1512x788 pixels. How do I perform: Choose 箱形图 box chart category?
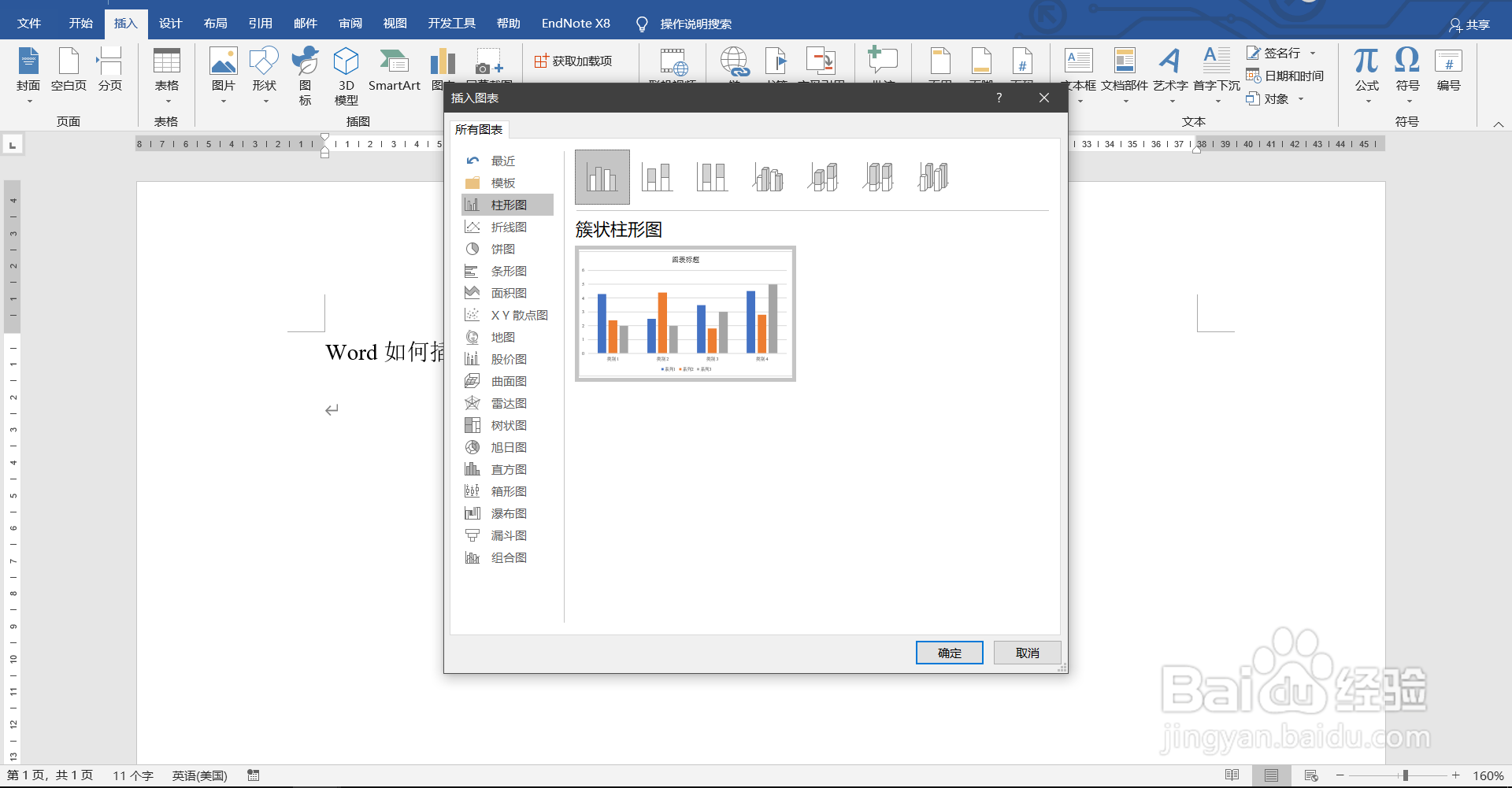507,491
